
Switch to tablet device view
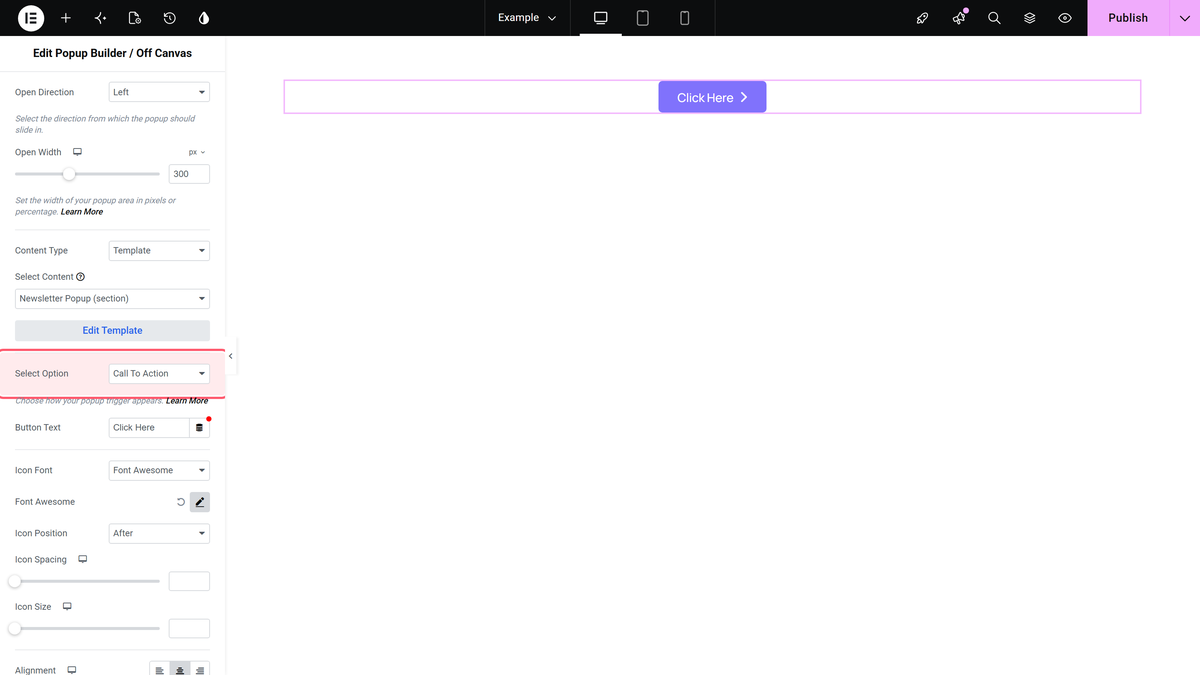643,18
